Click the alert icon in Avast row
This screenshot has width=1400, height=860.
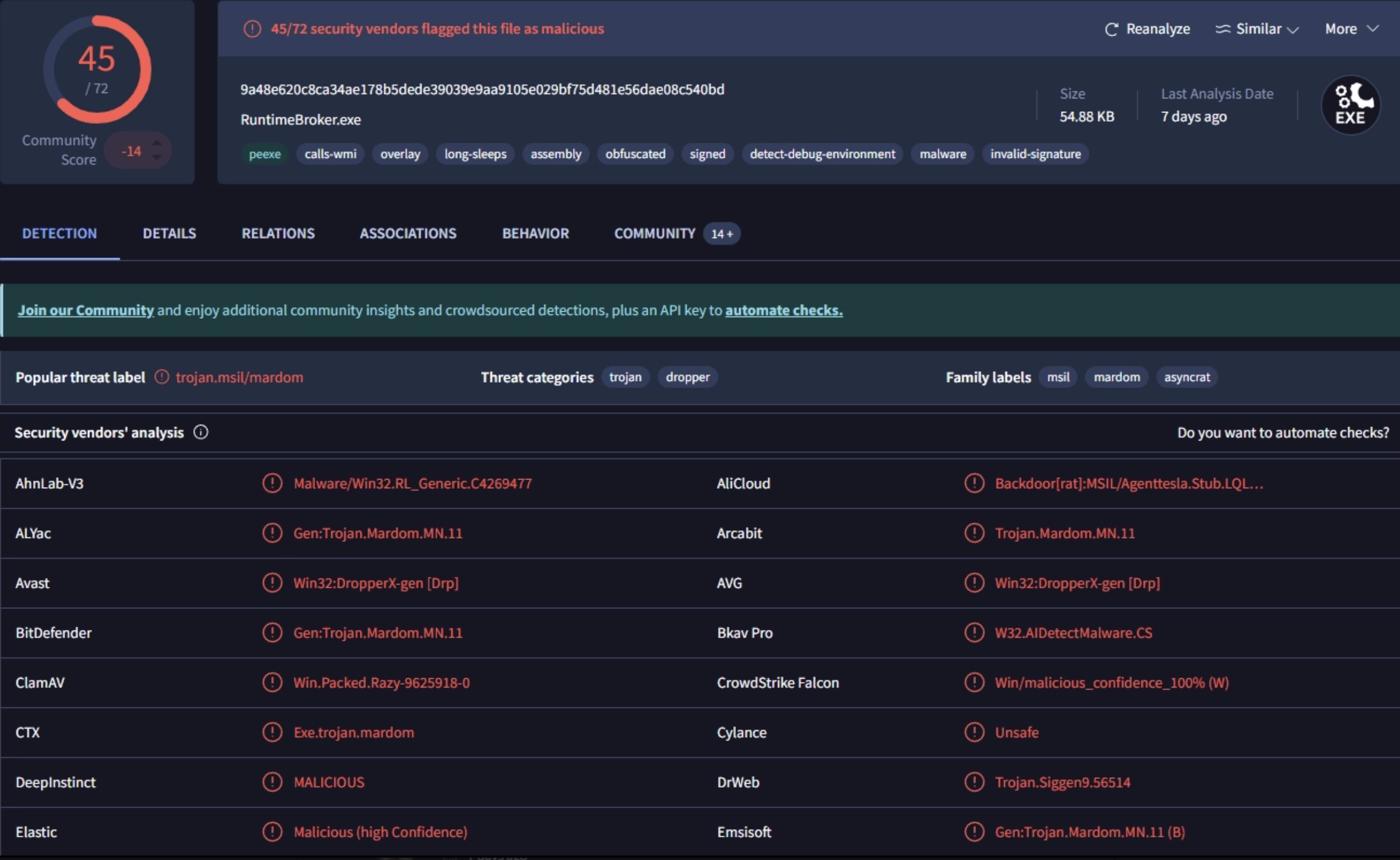272,583
